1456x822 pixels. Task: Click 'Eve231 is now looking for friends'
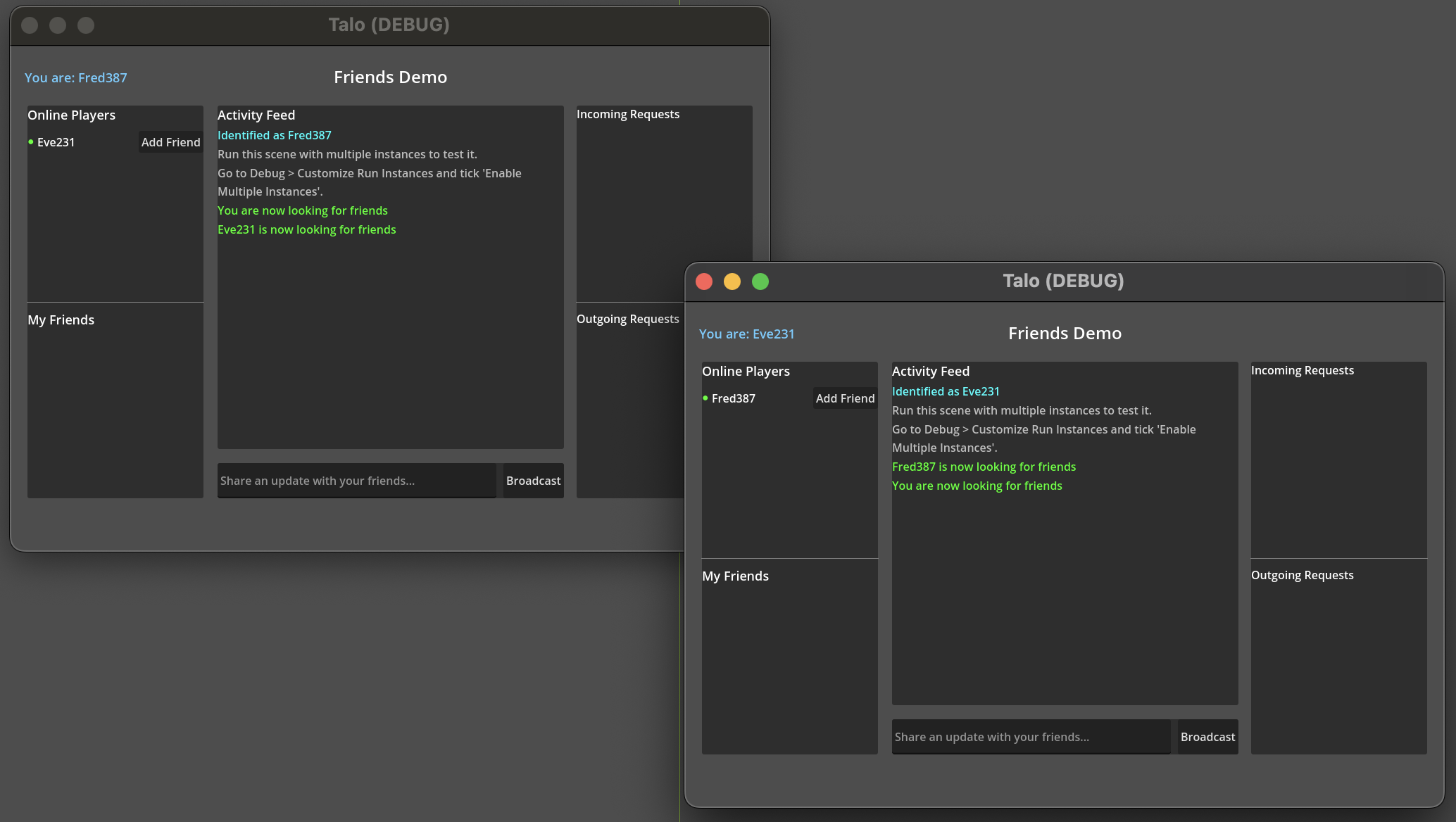(306, 229)
